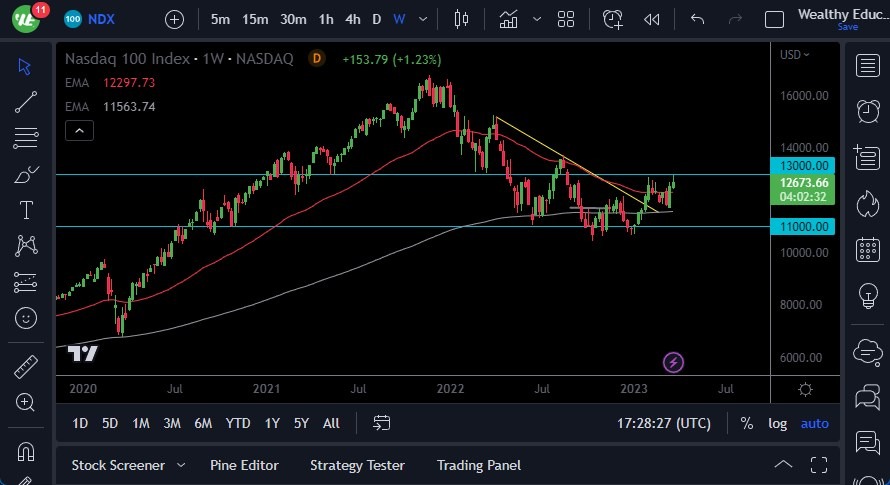The height and width of the screenshot is (485, 890).
Task: Select the measure ruler tool
Action: (x=26, y=366)
